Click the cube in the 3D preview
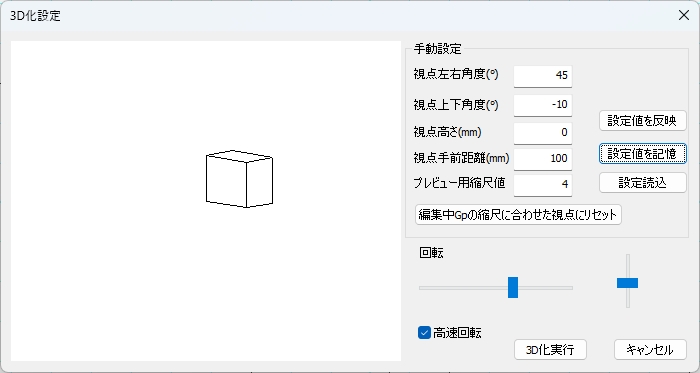The width and height of the screenshot is (700, 373). coord(239,179)
